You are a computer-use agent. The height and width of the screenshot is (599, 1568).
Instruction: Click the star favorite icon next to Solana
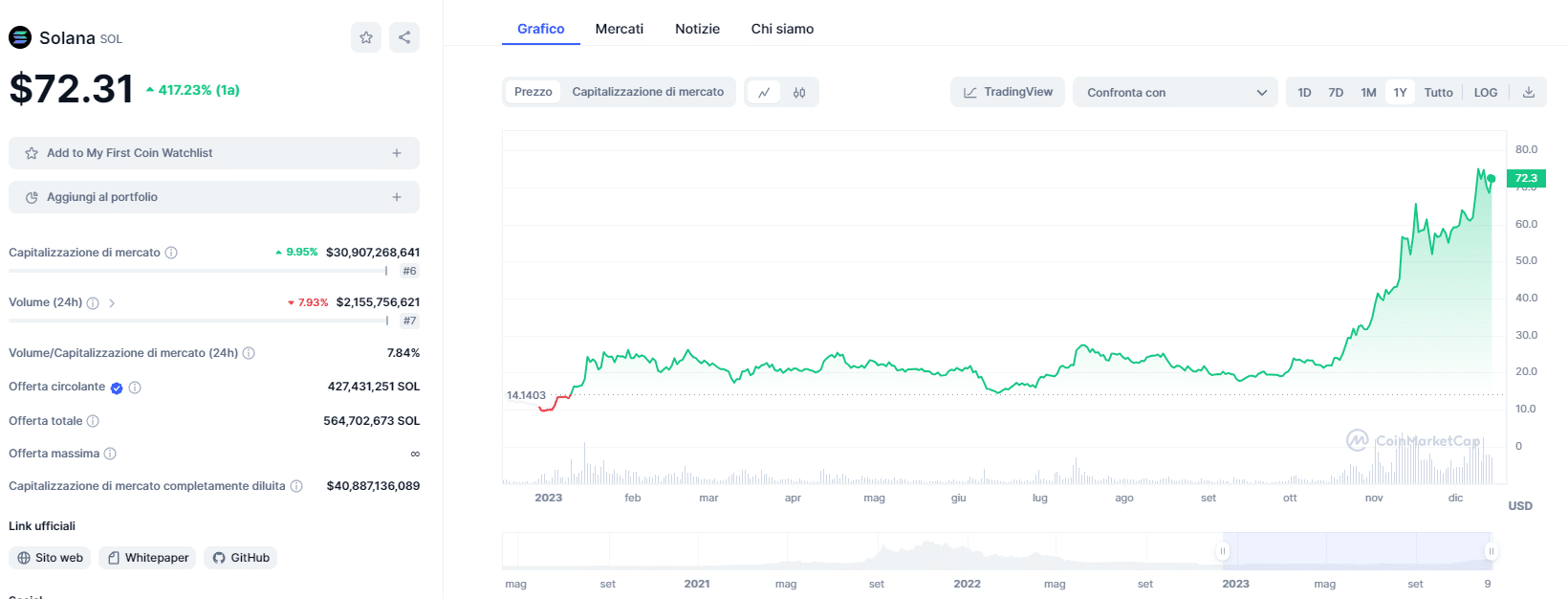click(x=366, y=37)
